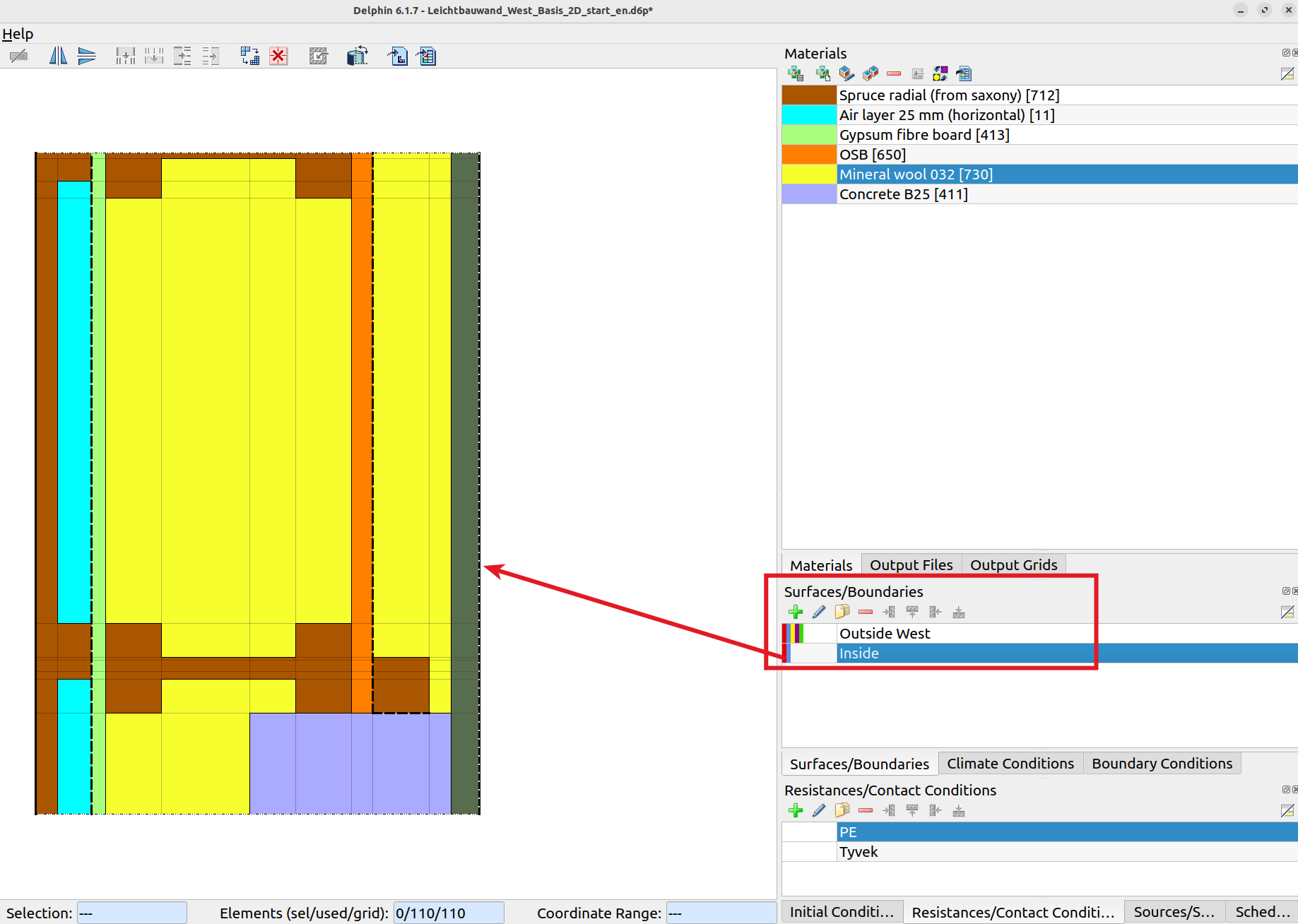Image resolution: width=1298 pixels, height=924 pixels.
Task: Click the Elements count field showing 0/110/110
Action: [449, 913]
